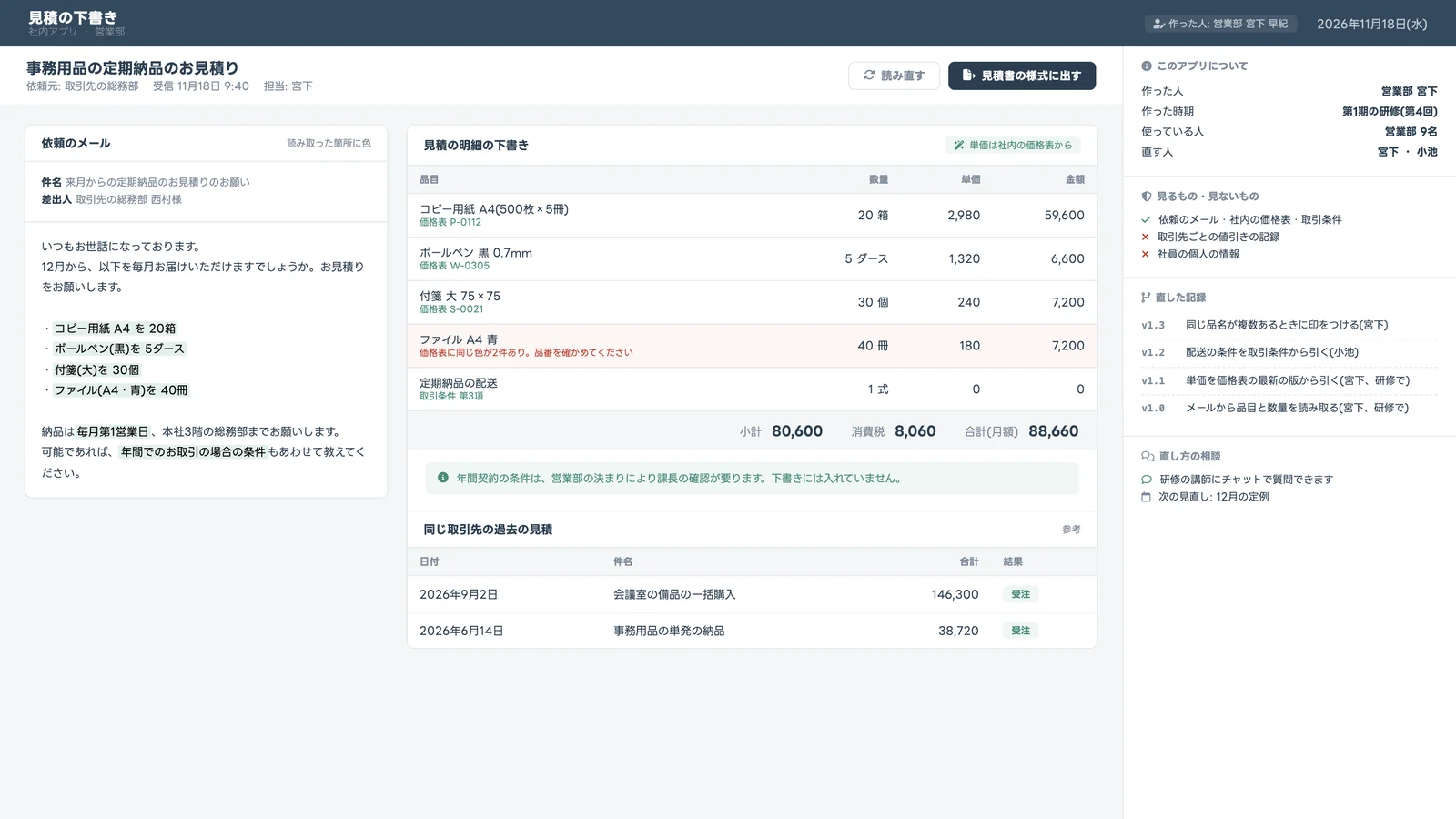The height and width of the screenshot is (819, 1456).
Task: Open revision entry v1.2 配送の条件
Action: tap(1289, 352)
